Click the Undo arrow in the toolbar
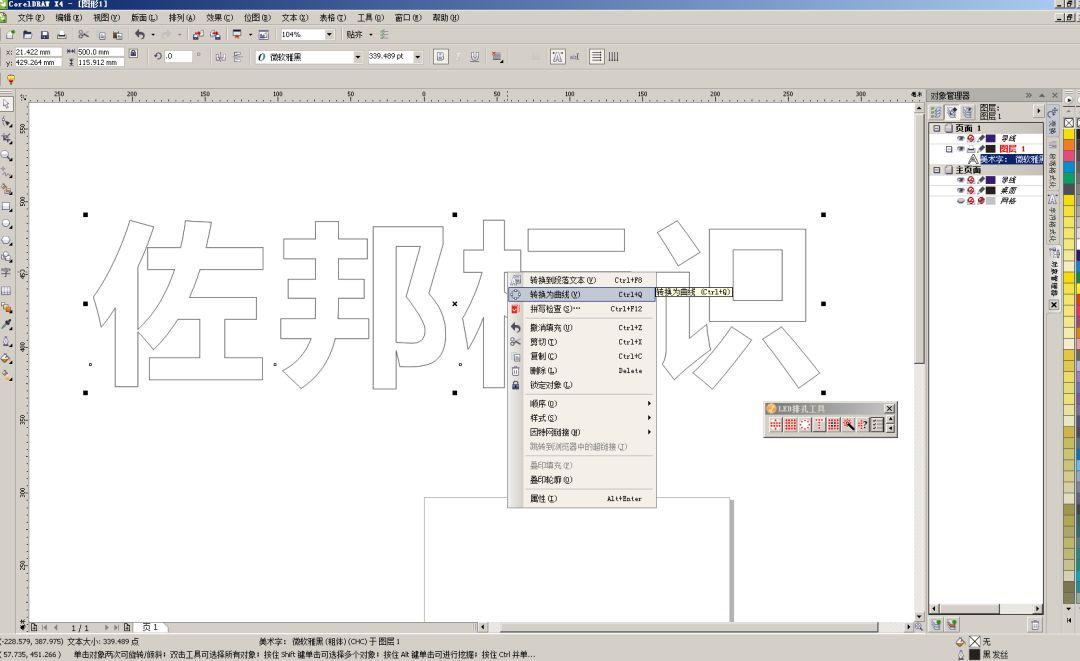The image size is (1080, 661). click(x=140, y=34)
